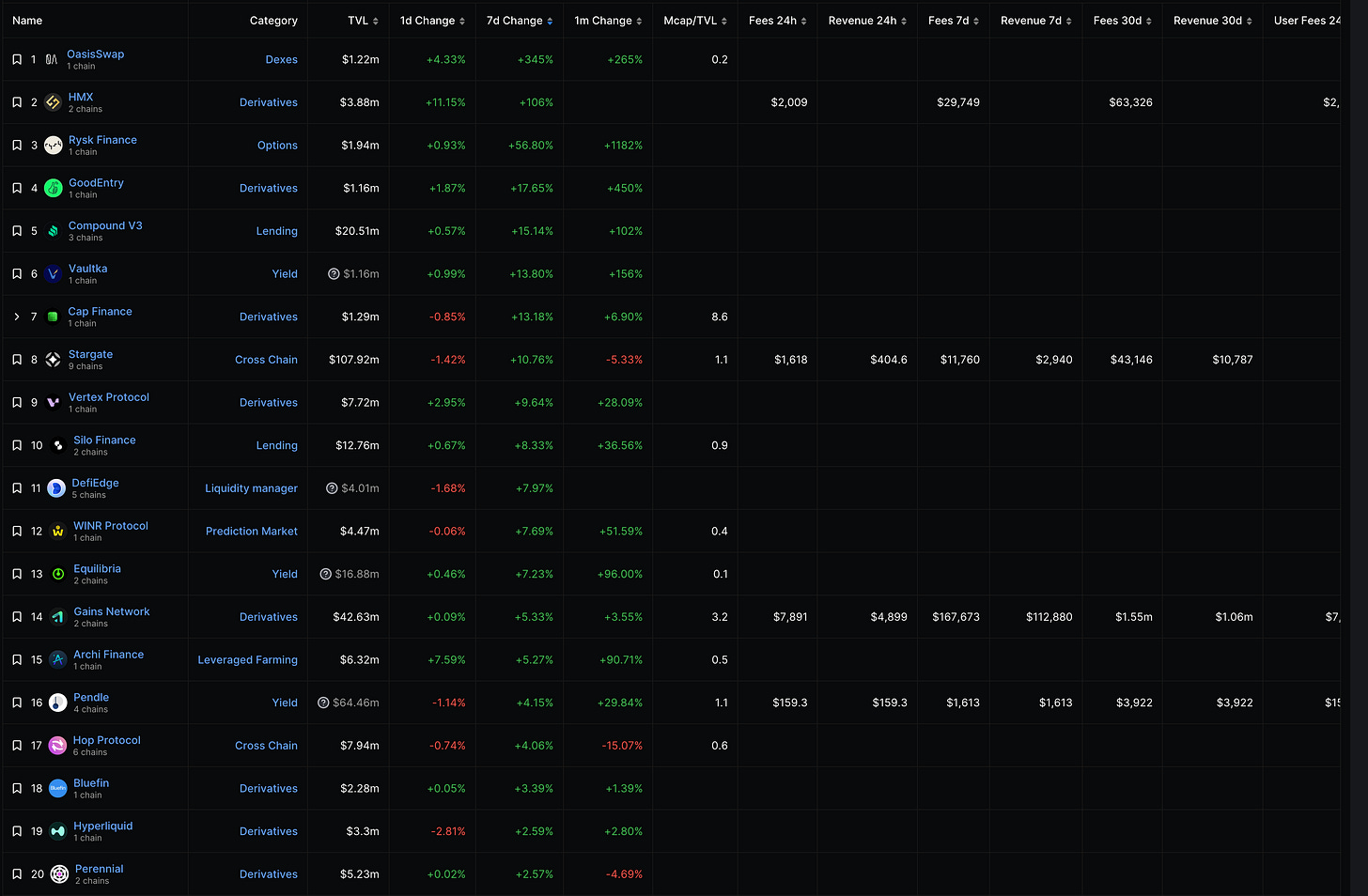Open the OasisSwap protocol link
Image resolution: width=1368 pixels, height=896 pixels.
95,54
